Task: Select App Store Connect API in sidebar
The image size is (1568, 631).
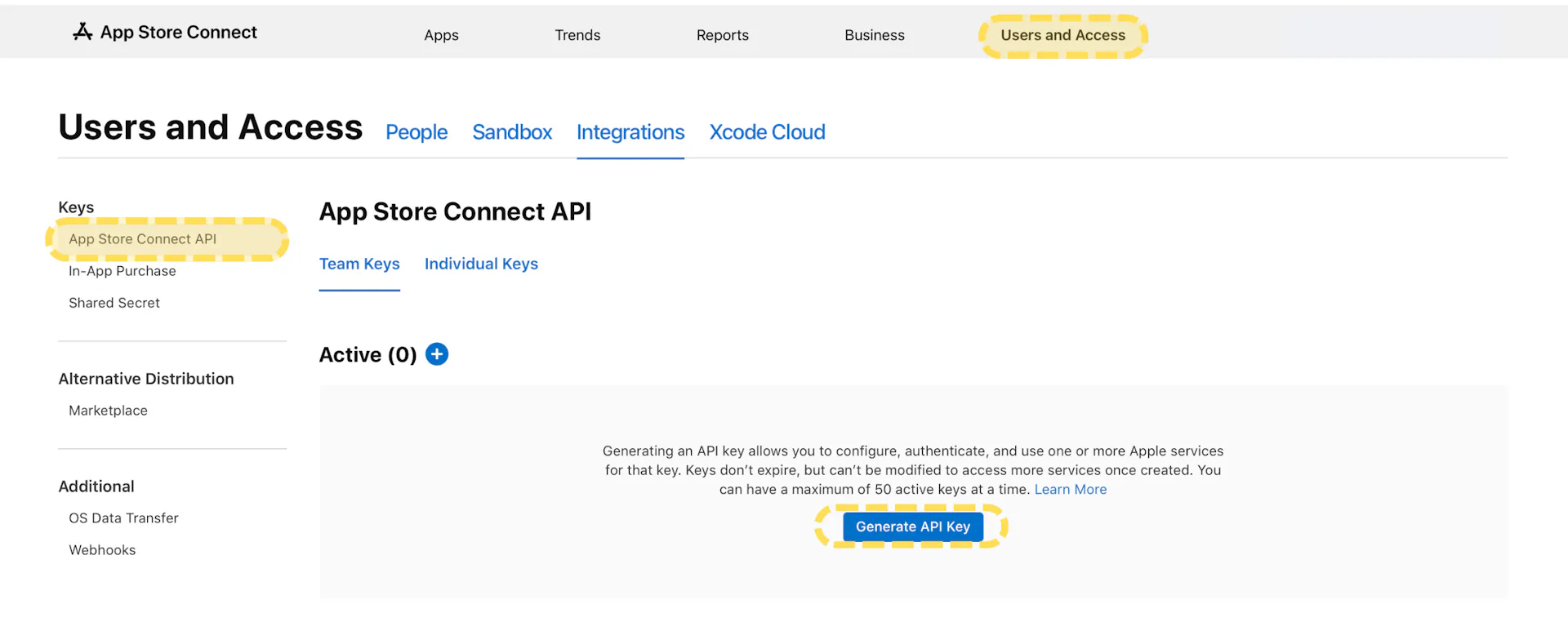Action: [x=143, y=239]
